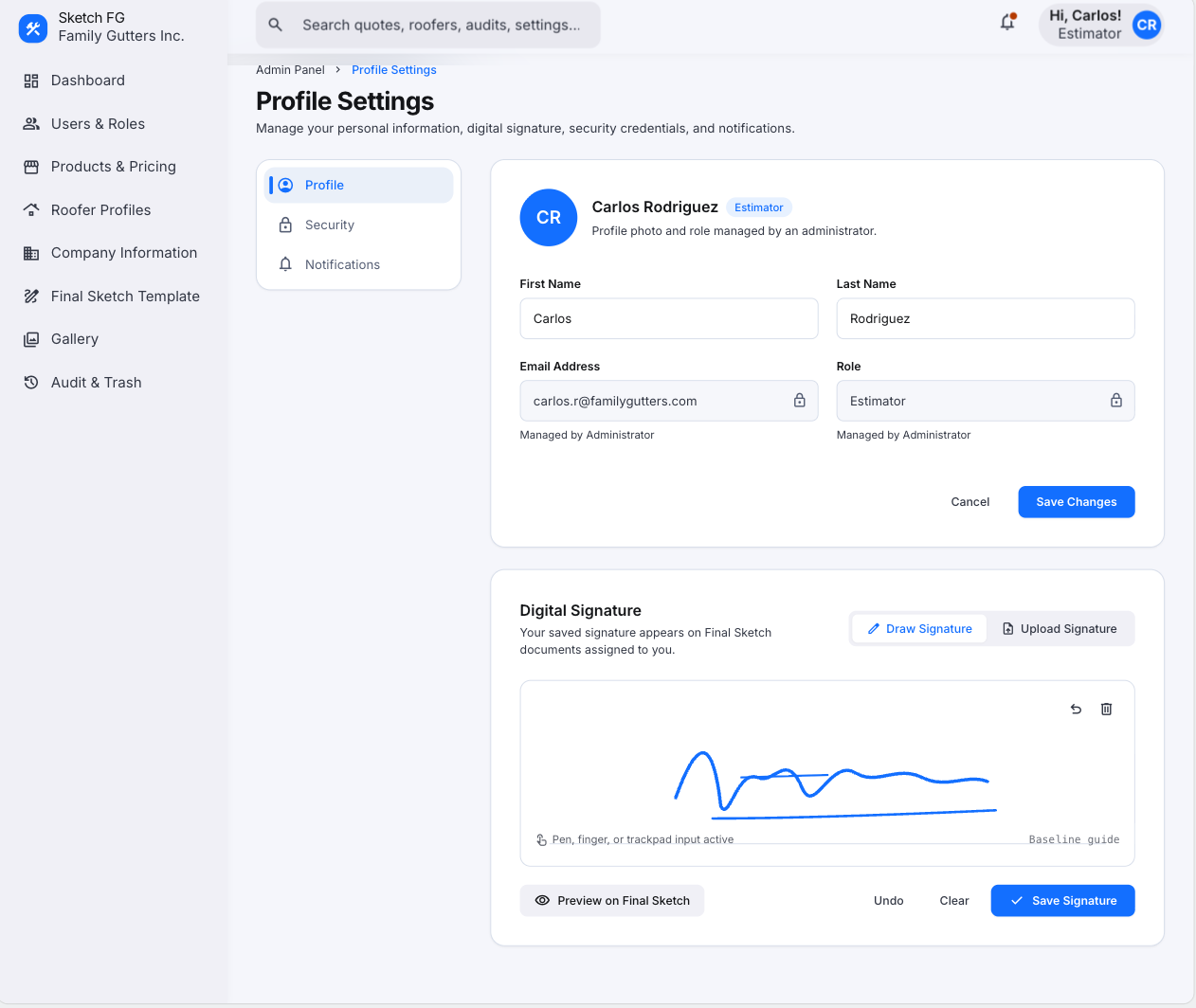Click Preview on Final Sketch button
The width and height of the screenshot is (1196, 1008).
click(612, 901)
